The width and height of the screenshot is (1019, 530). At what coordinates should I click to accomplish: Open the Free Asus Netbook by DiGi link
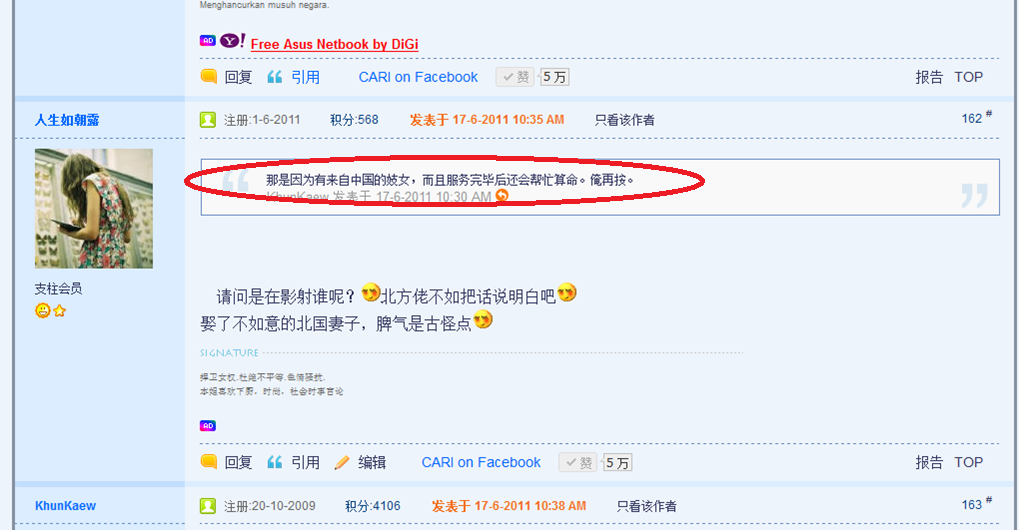click(x=334, y=44)
